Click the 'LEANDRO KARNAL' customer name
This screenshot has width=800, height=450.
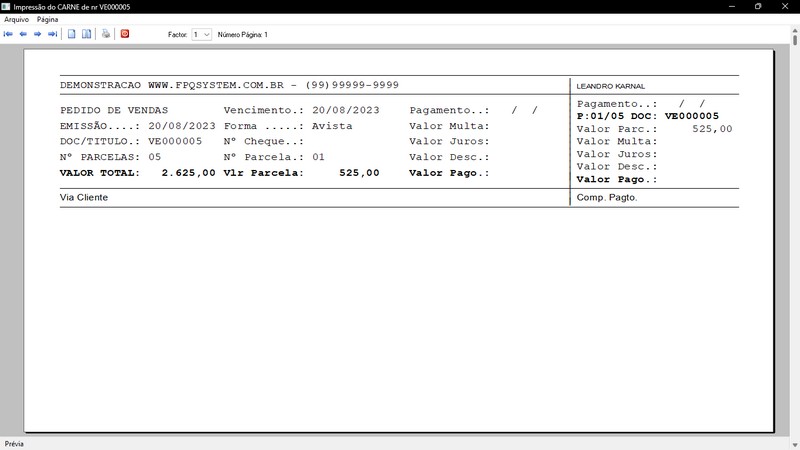[x=610, y=86]
